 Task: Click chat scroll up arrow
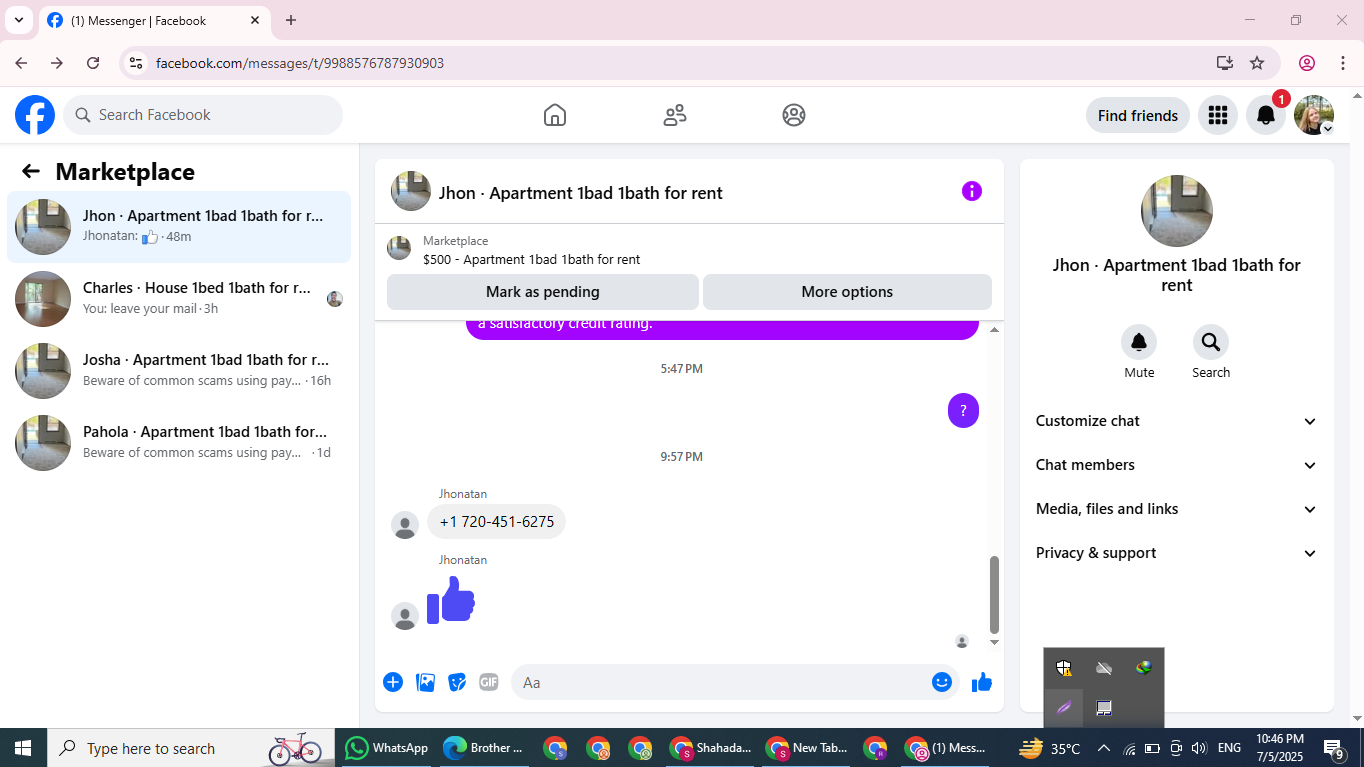(x=994, y=330)
